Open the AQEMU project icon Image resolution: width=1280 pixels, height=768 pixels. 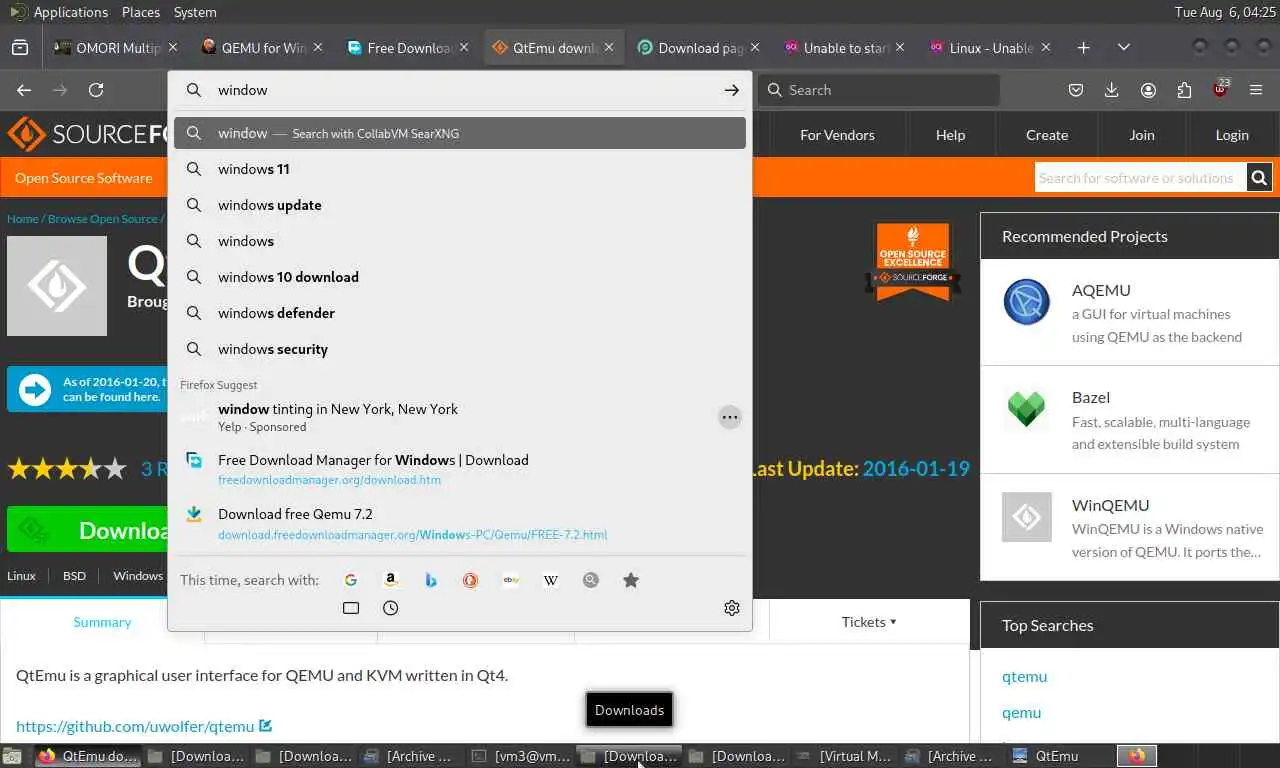[1027, 302]
